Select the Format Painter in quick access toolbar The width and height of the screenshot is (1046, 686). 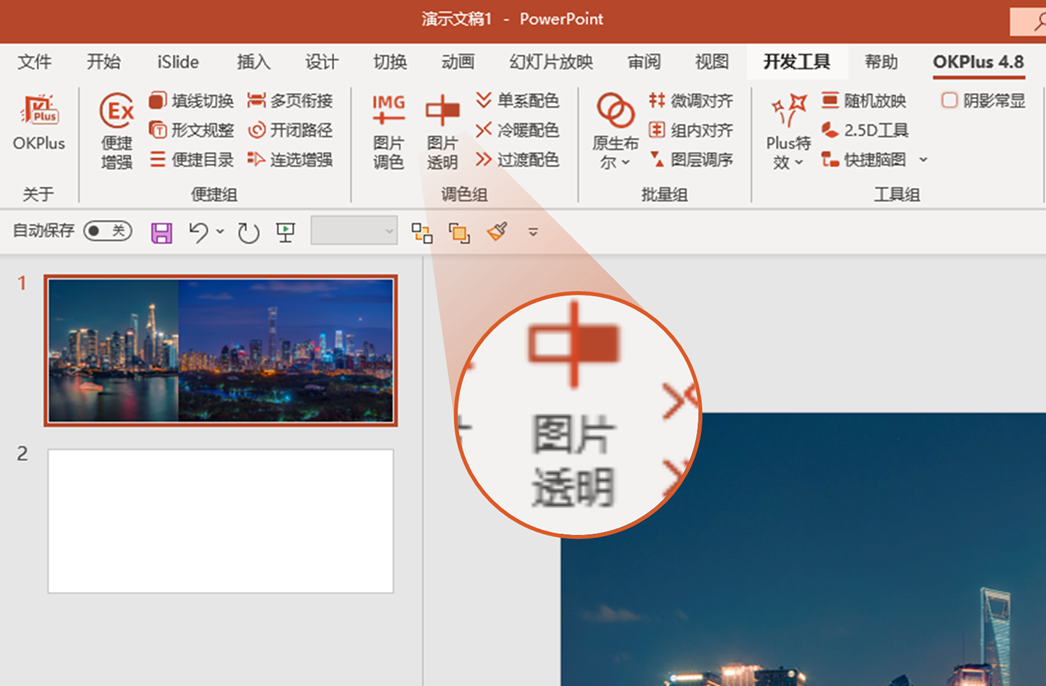point(497,231)
